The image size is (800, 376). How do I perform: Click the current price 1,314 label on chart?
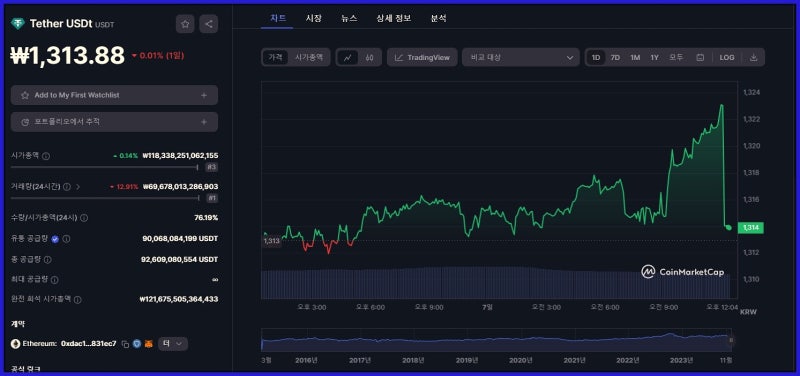[751, 228]
